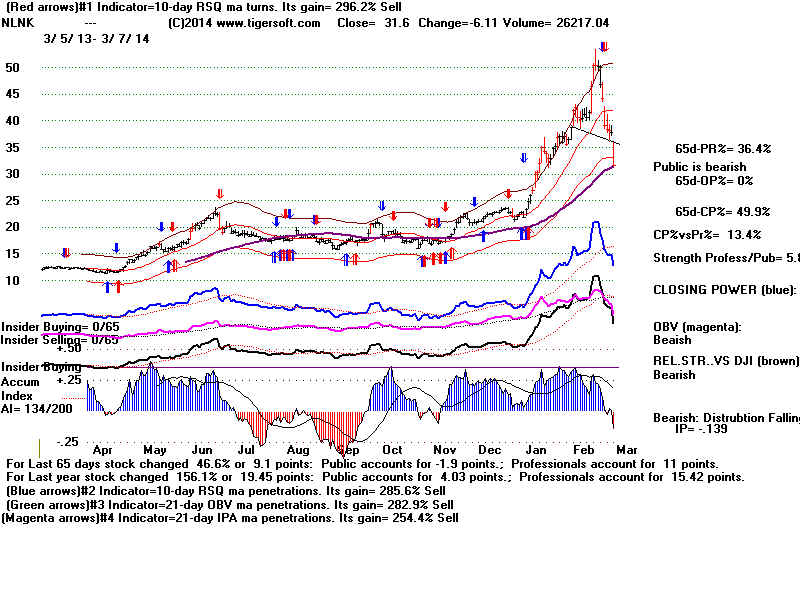800x600 pixels.
Task: Click the Insider Buying= 0/65 label
Action: [x=60, y=327]
